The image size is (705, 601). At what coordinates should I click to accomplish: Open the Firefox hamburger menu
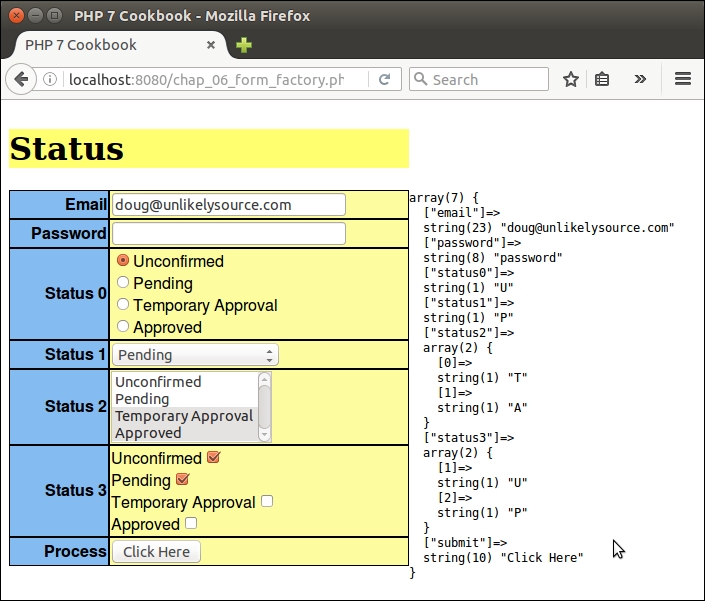point(683,80)
